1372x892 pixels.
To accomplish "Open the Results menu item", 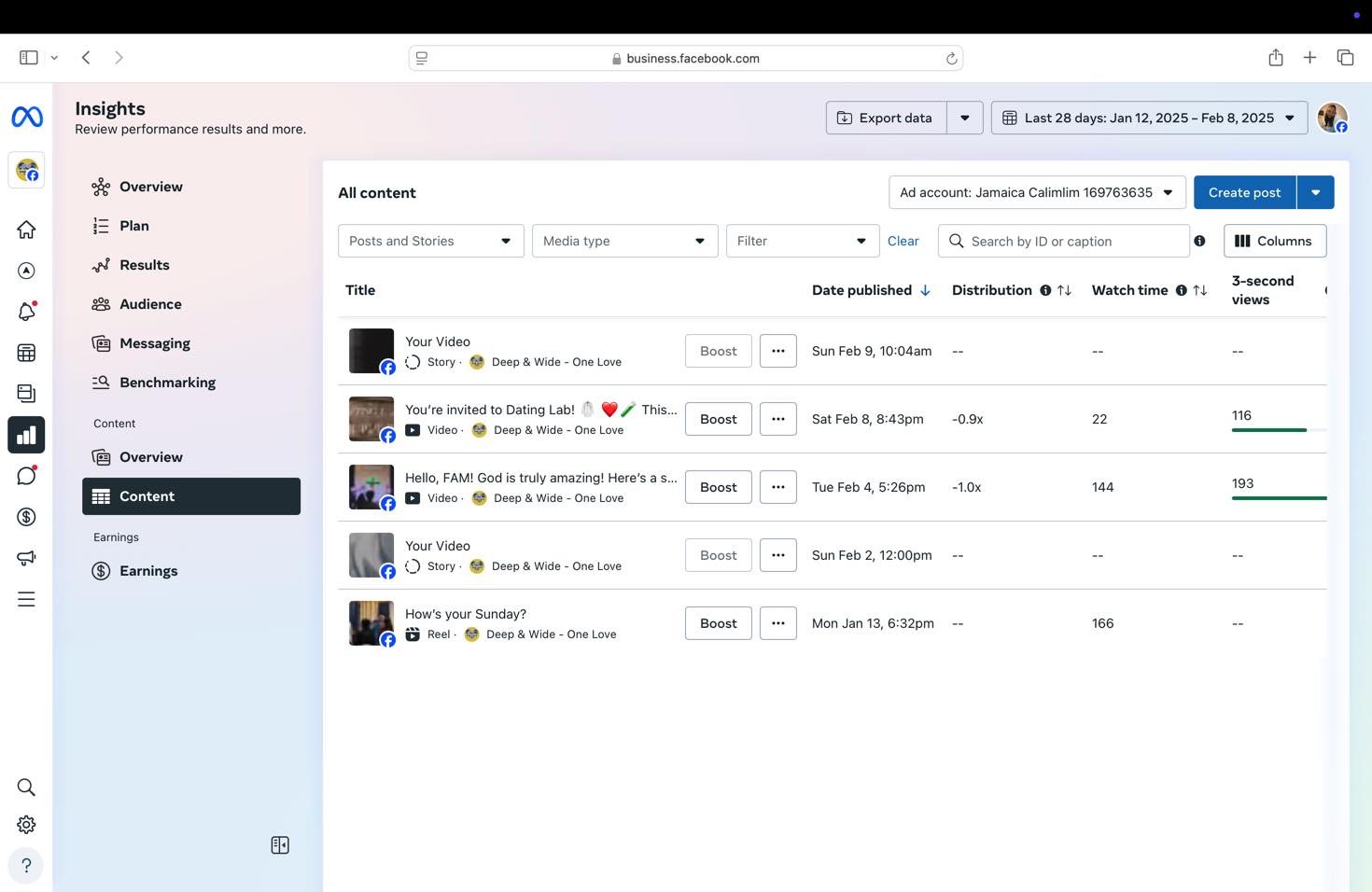I will (x=191, y=265).
